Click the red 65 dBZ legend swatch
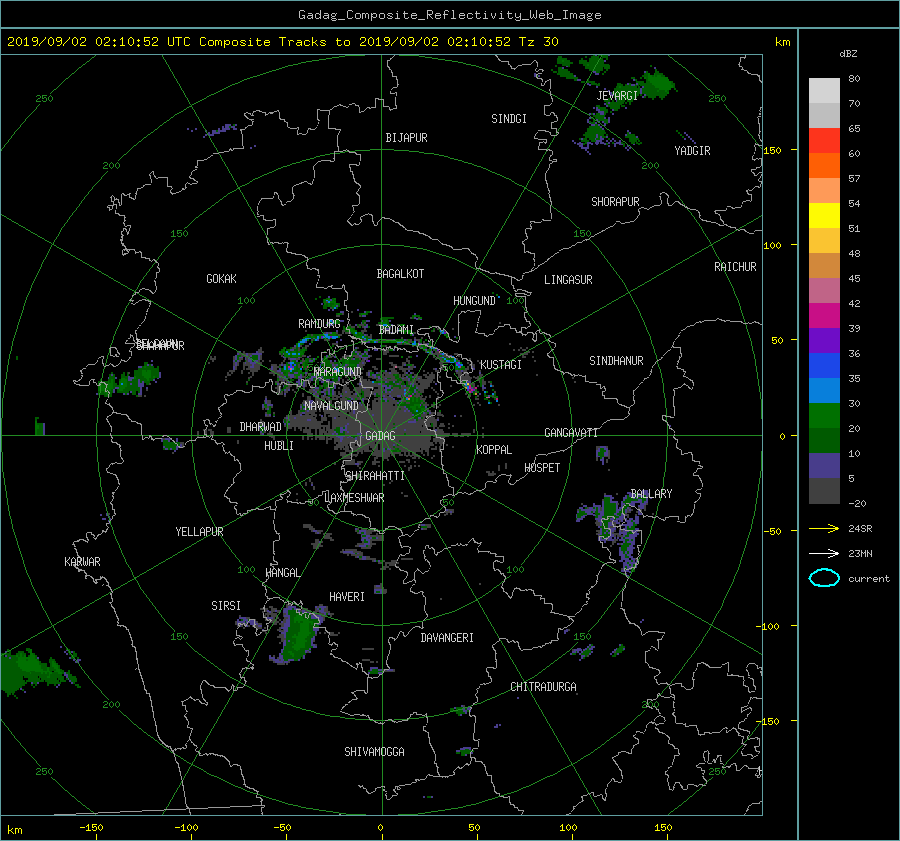Screen dimensions: 900x841 824,141
